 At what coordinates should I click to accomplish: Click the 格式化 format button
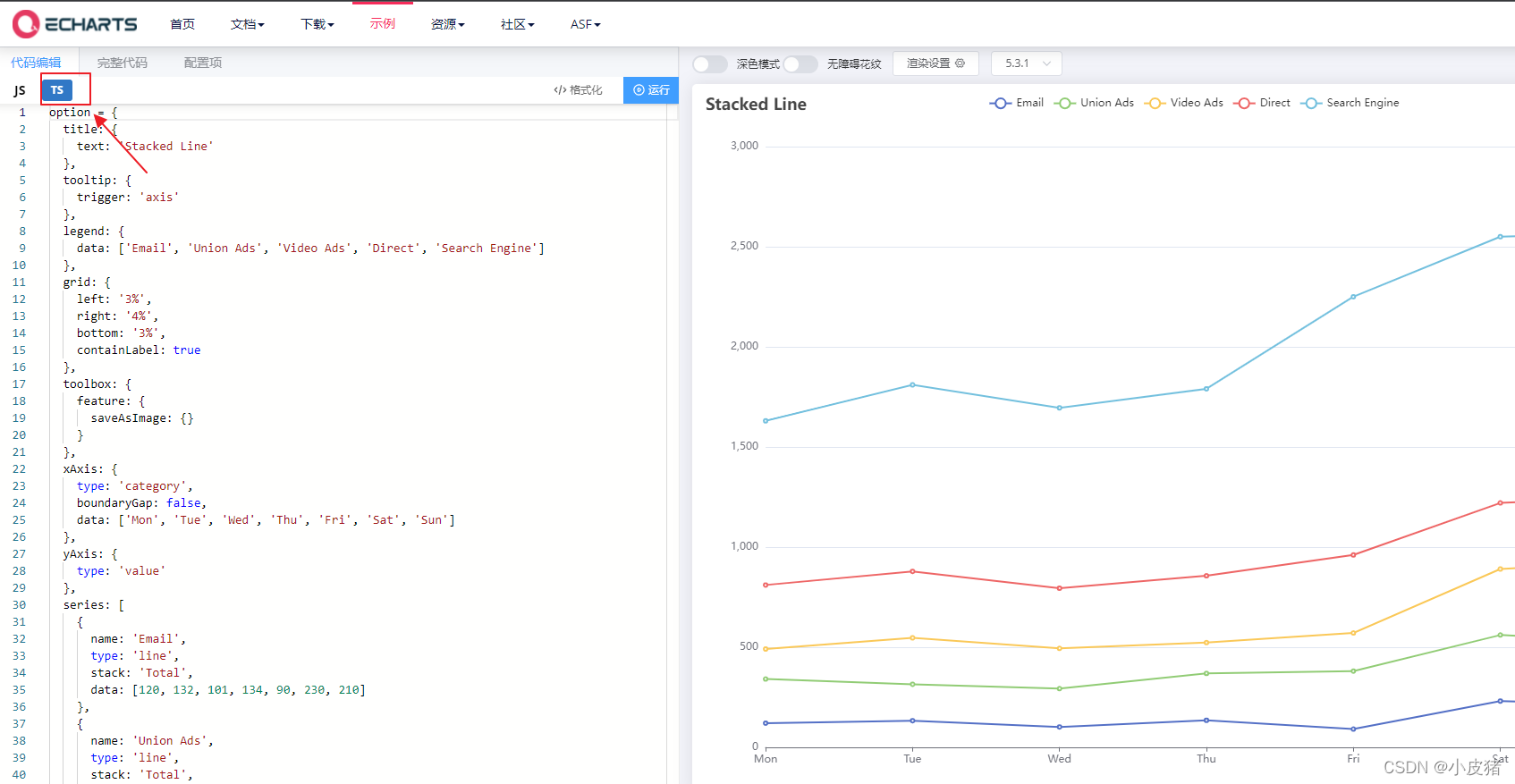[578, 90]
